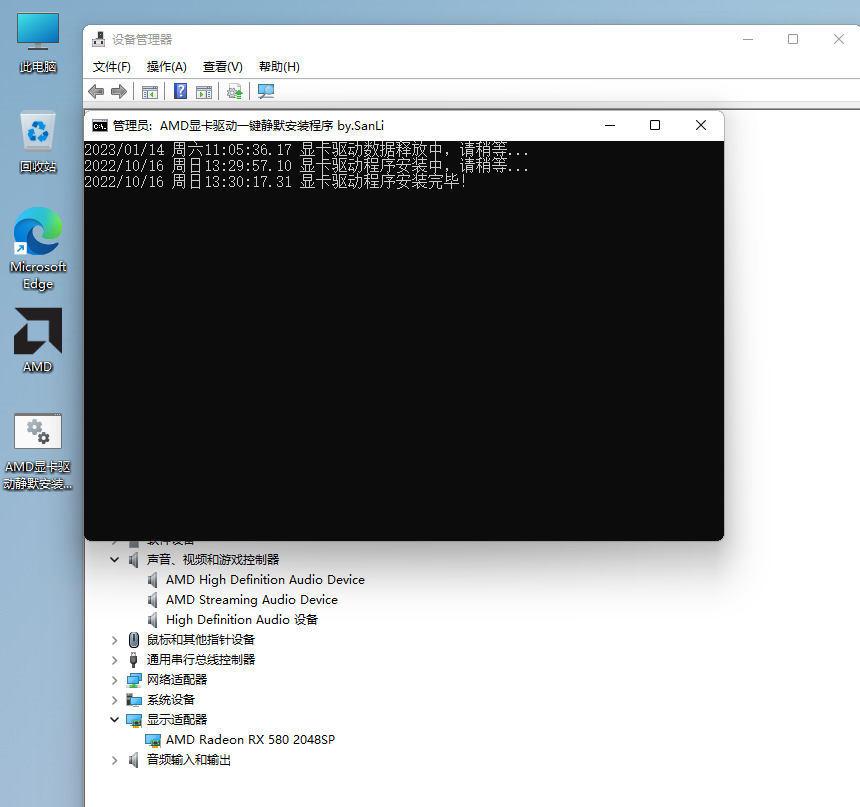Open the AMD Radeon Software desktop icon

[37, 330]
